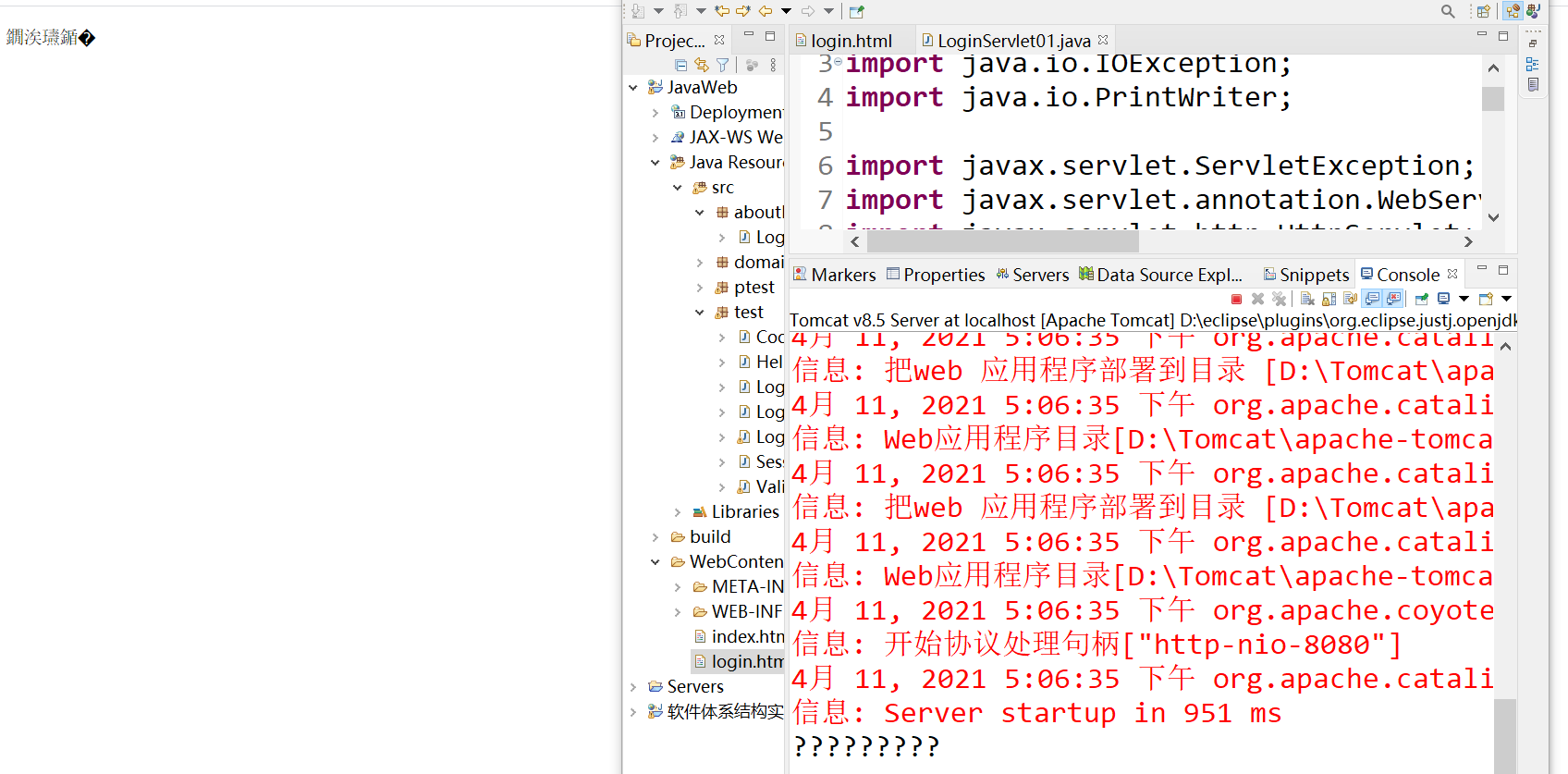The width and height of the screenshot is (1568, 774).
Task: Expand the domain package
Action: (x=700, y=263)
